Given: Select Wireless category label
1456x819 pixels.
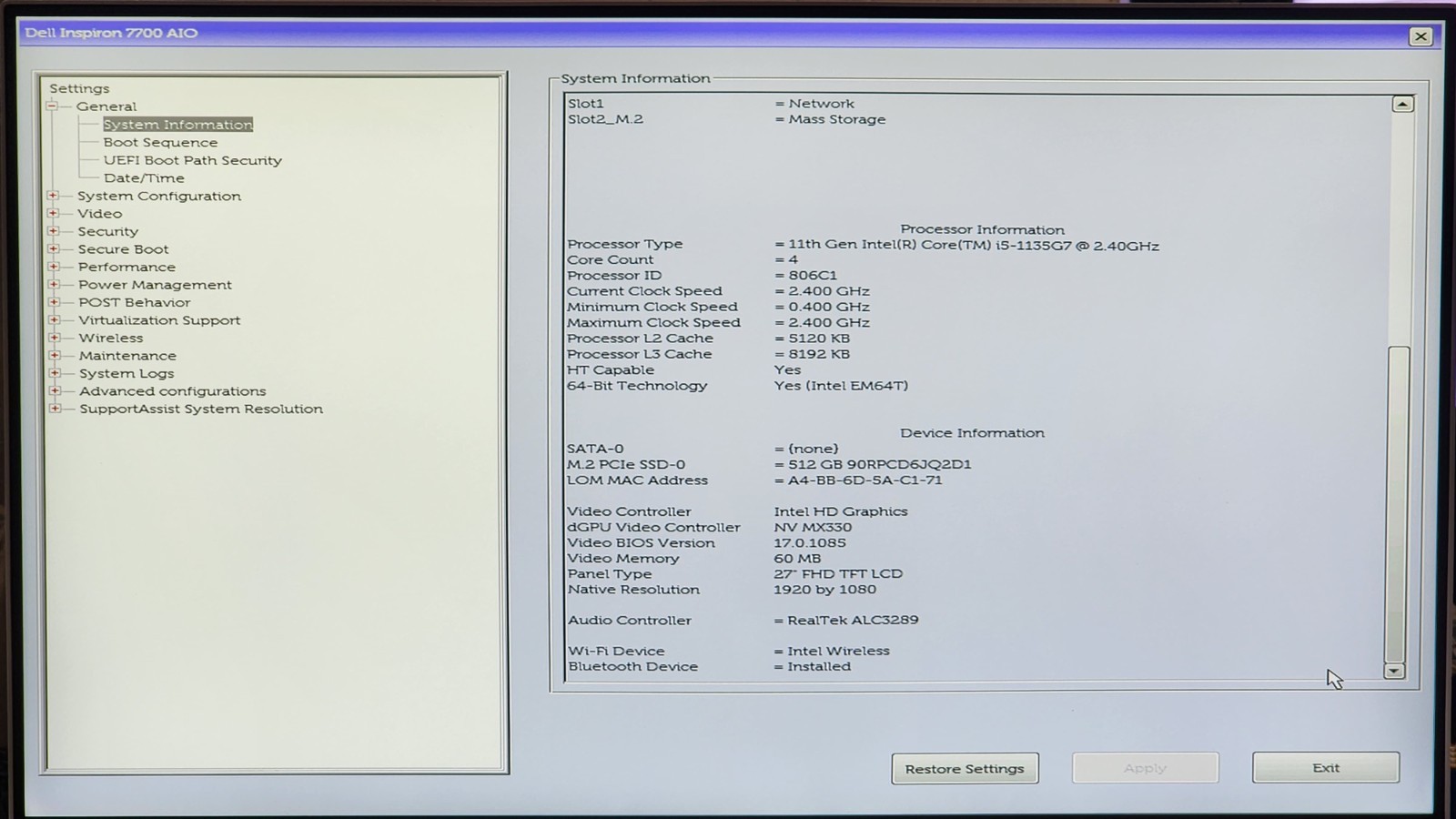Looking at the screenshot, I should [110, 338].
